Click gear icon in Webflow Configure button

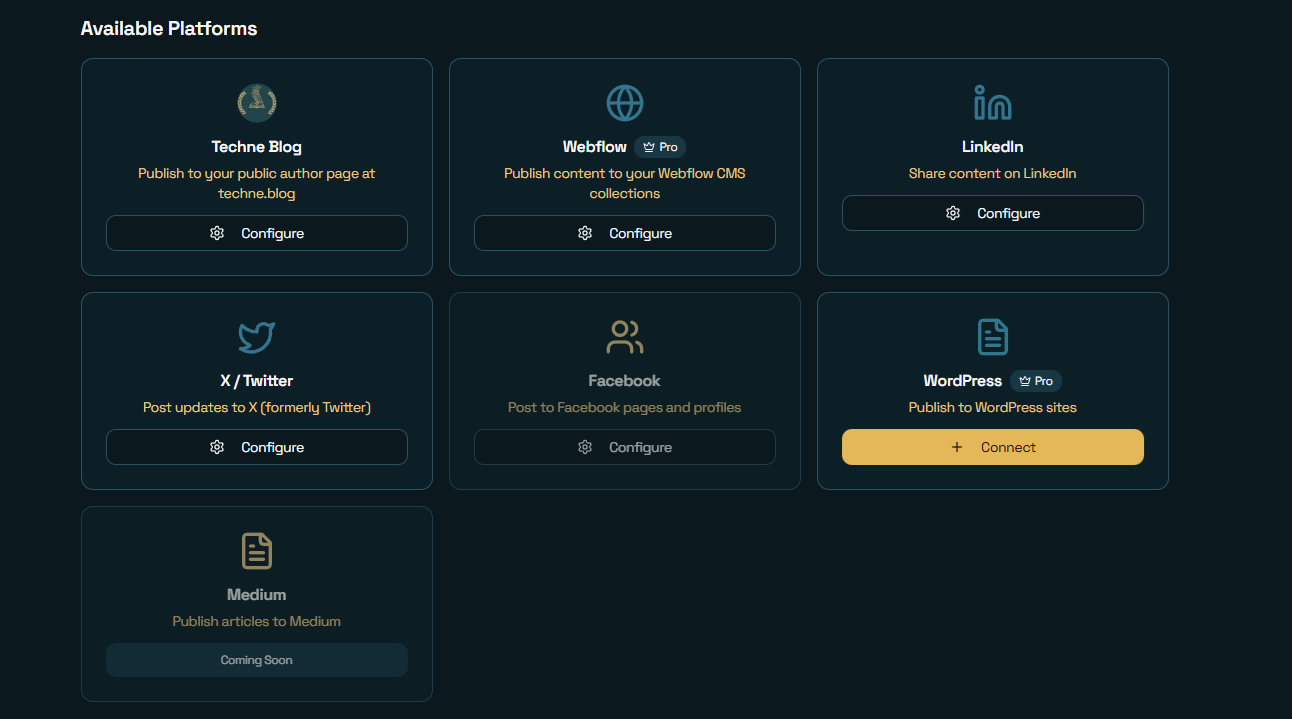585,233
